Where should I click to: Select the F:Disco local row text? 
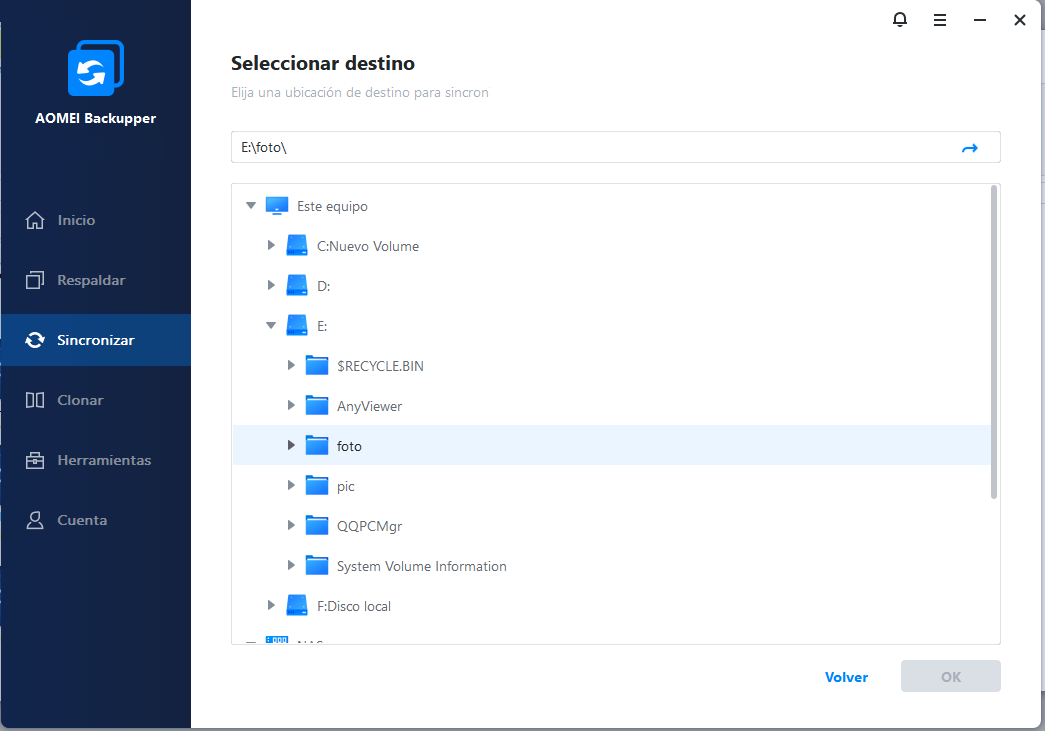point(354,606)
